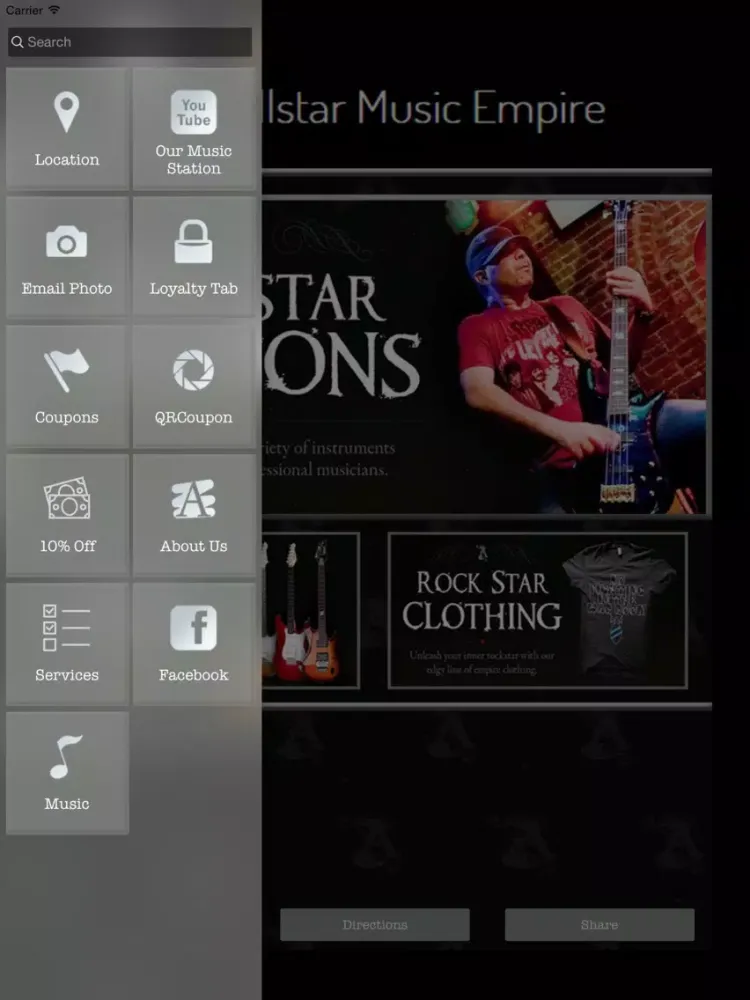Viewport: 750px width, 1000px height.
Task: Launch the QRCoupon shutter icon
Action: coord(193,370)
